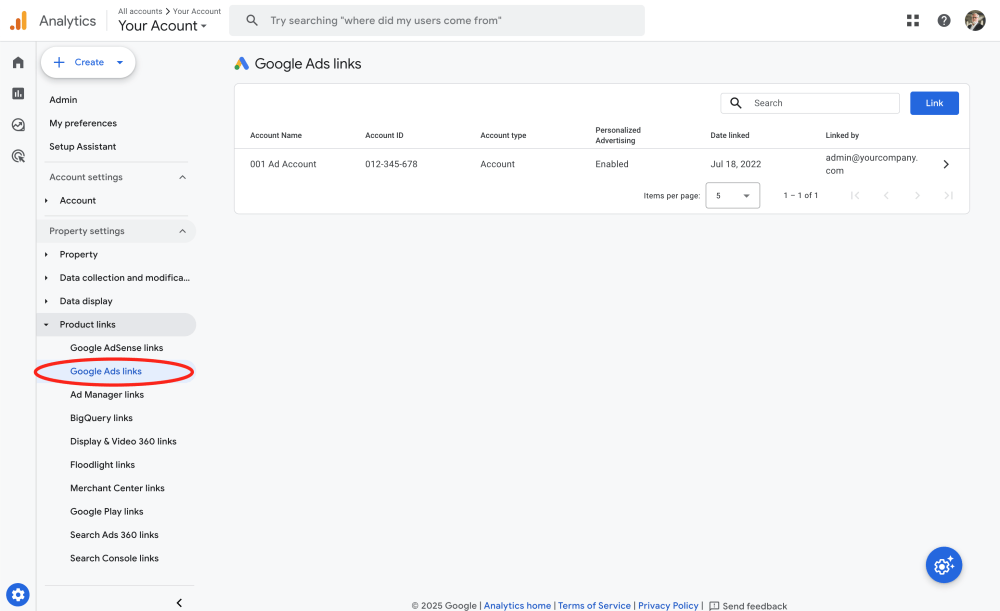Click the Account Name column header
The height and width of the screenshot is (611, 1000).
point(276,135)
